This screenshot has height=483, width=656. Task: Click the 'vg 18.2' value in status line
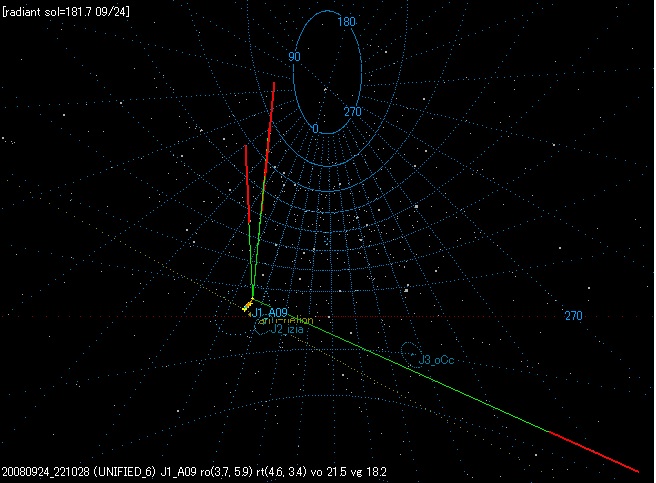pyautogui.click(x=369, y=472)
